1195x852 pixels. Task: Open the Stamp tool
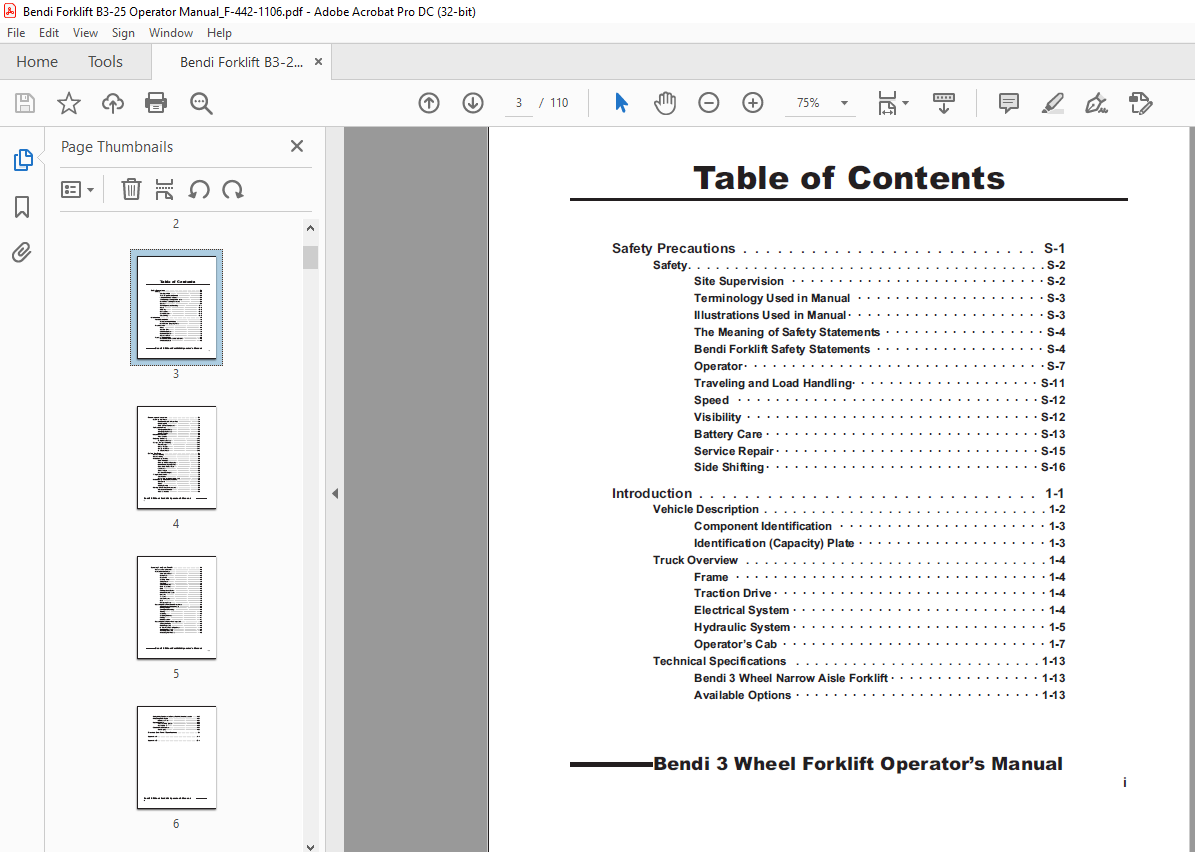pos(1140,103)
